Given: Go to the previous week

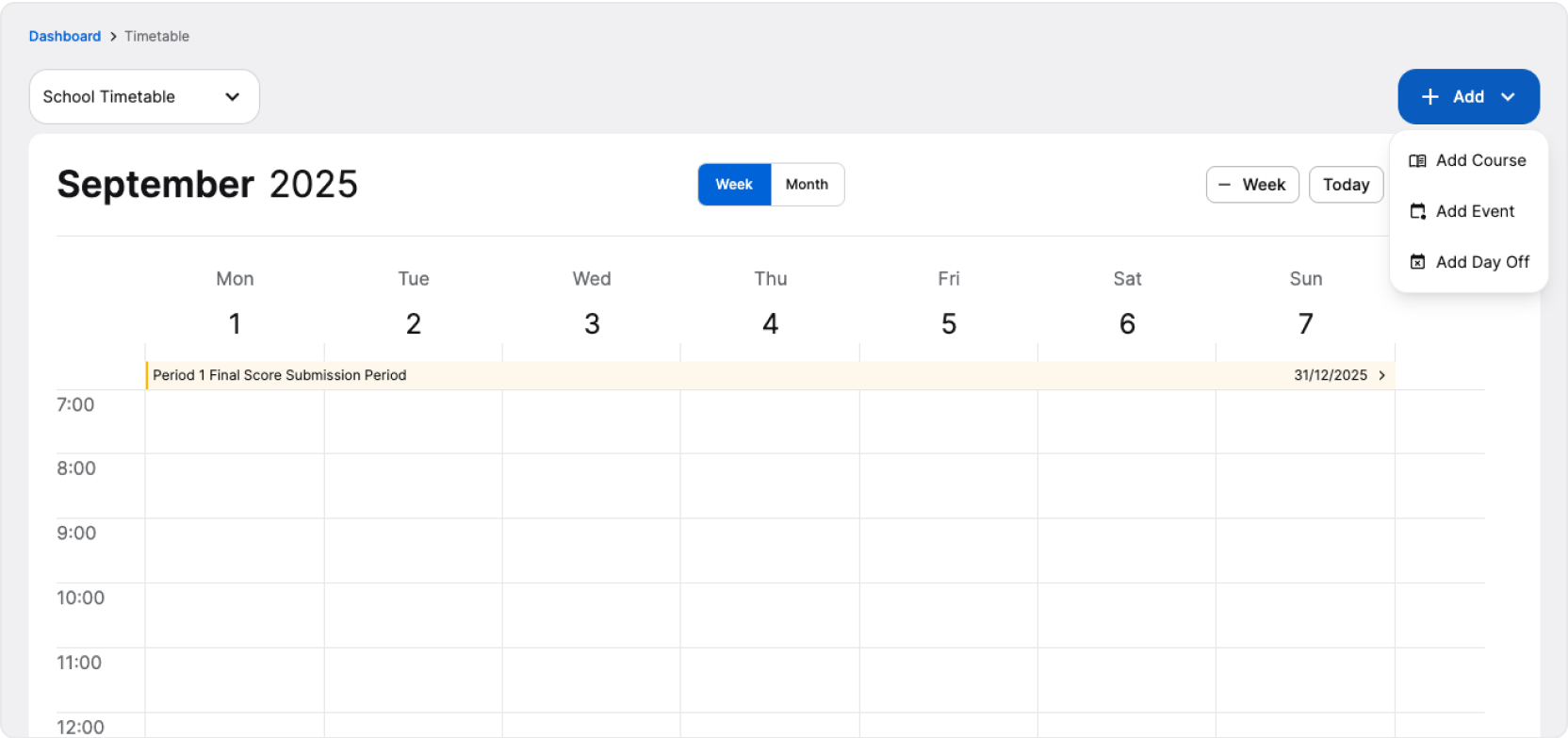Looking at the screenshot, I should click(x=1252, y=185).
